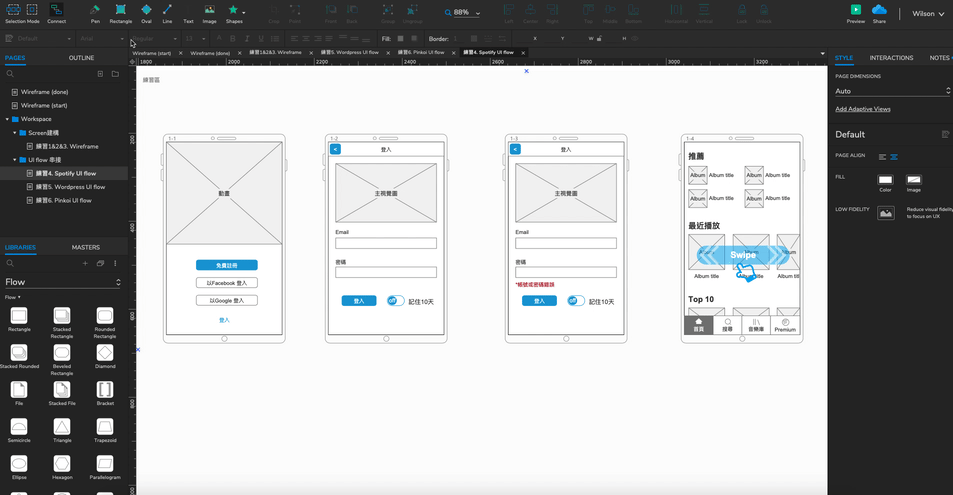
Task: Click the 登入 link on screen 1-1
Action: click(x=224, y=320)
